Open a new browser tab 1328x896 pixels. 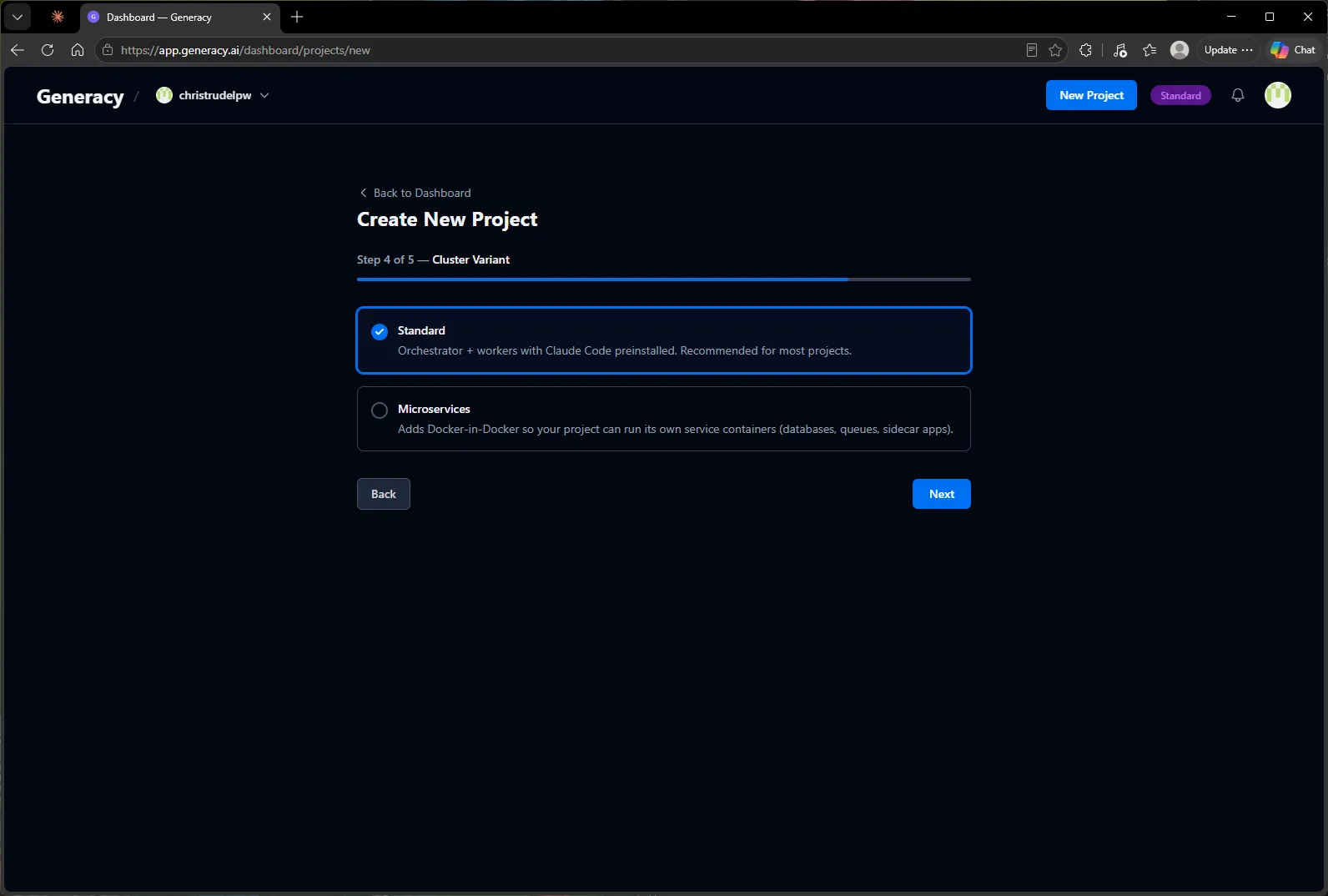coord(297,17)
